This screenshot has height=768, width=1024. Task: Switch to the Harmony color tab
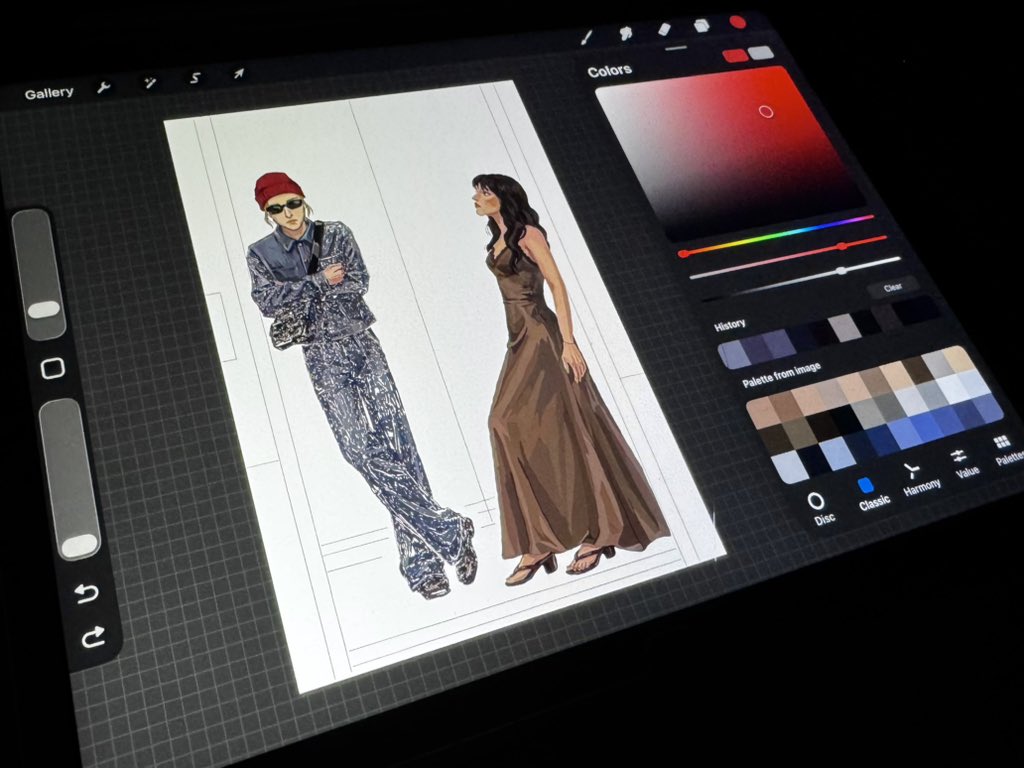pyautogui.click(x=919, y=479)
